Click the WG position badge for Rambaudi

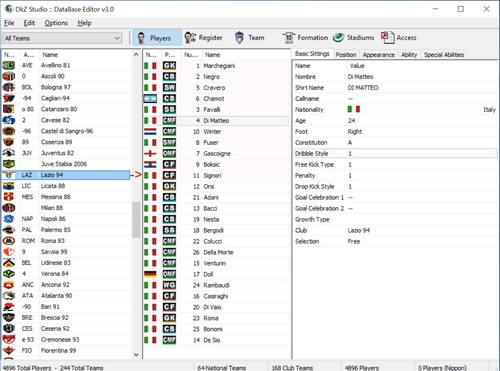169,285
